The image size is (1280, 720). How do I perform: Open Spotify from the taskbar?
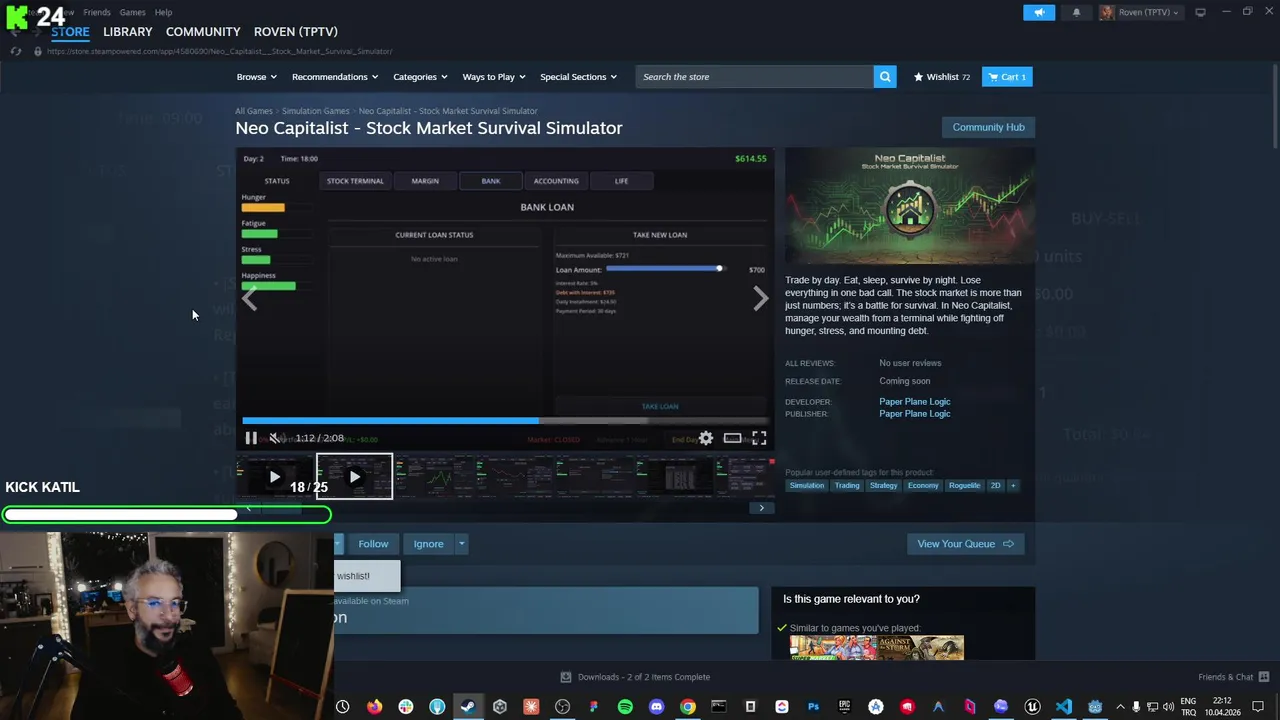[x=625, y=707]
